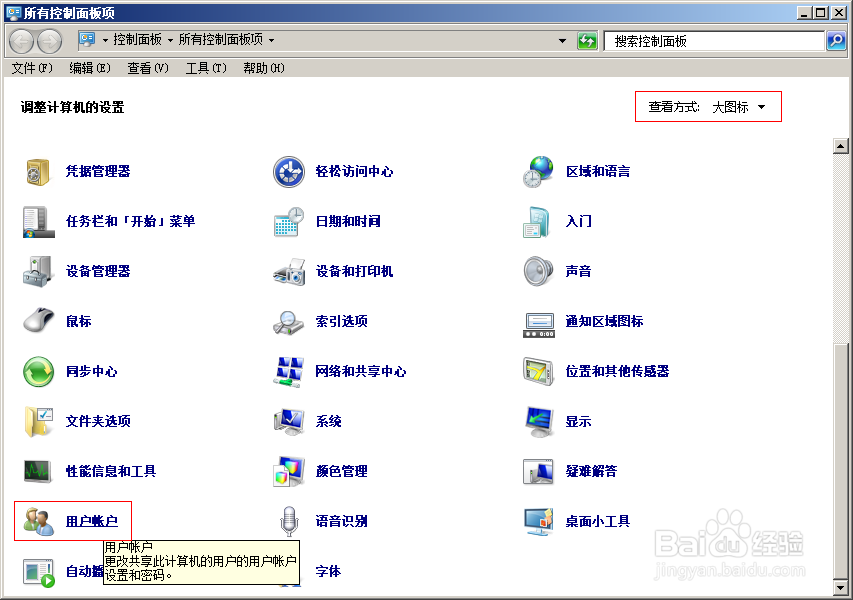Go back with the Back arrow button
This screenshot has width=853, height=600.
(22, 41)
